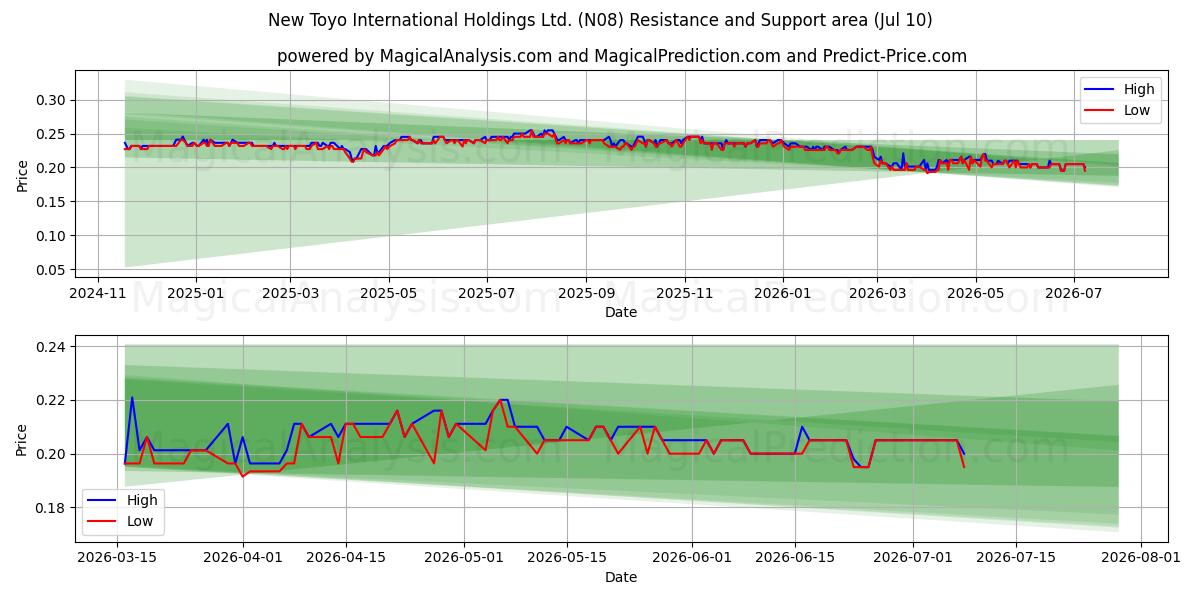Click the 2026-07 tick label
The width and height of the screenshot is (1200, 600).
pyautogui.click(x=1074, y=294)
